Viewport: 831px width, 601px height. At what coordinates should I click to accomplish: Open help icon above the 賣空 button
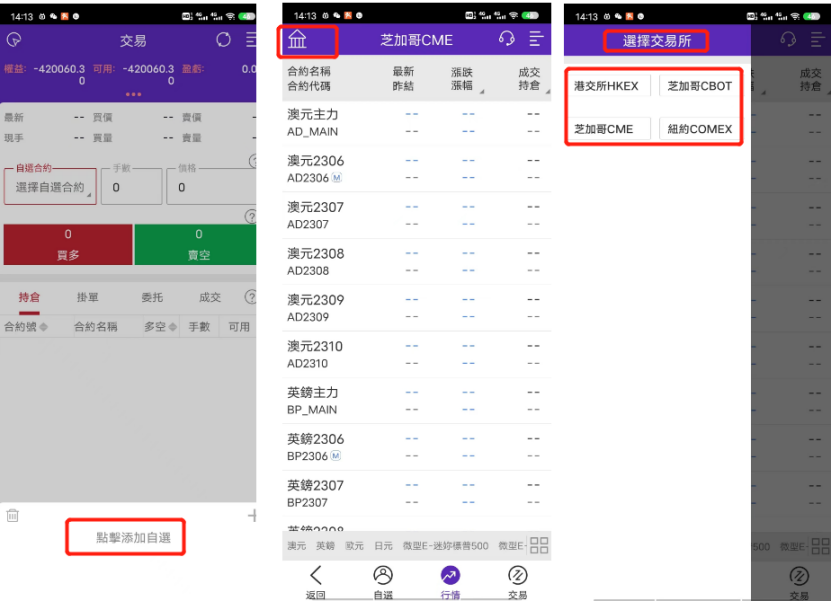click(x=251, y=216)
